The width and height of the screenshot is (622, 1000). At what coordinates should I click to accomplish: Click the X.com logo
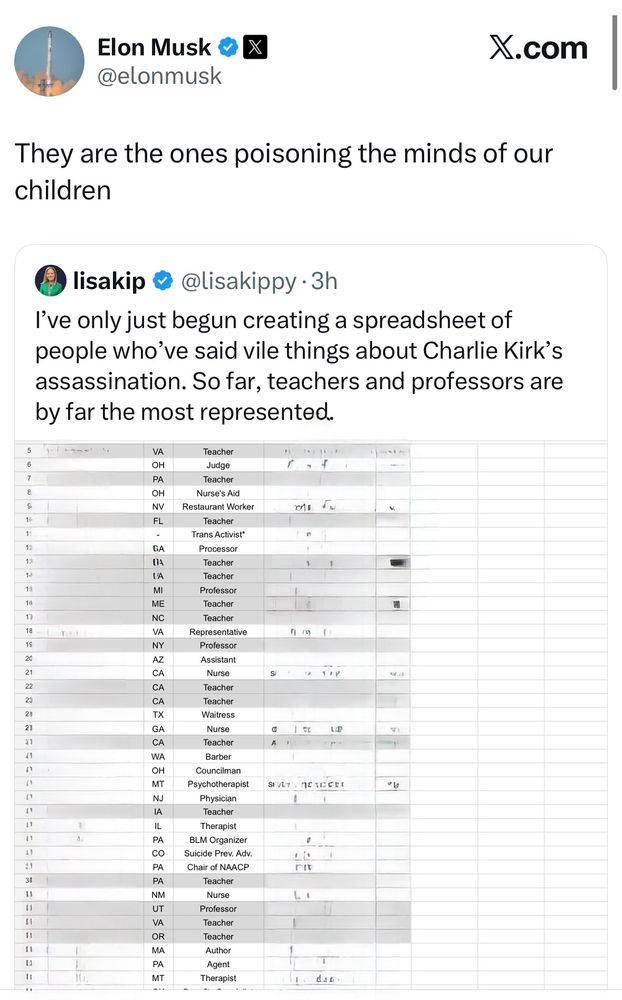pyautogui.click(x=538, y=48)
